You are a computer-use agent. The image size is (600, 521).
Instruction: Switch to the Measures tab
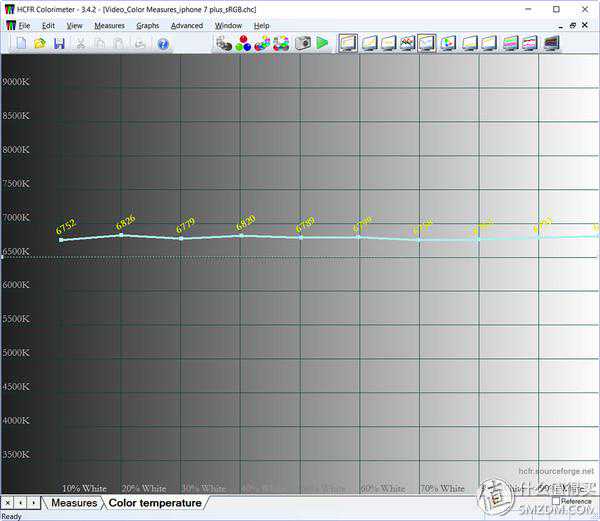coord(74,503)
